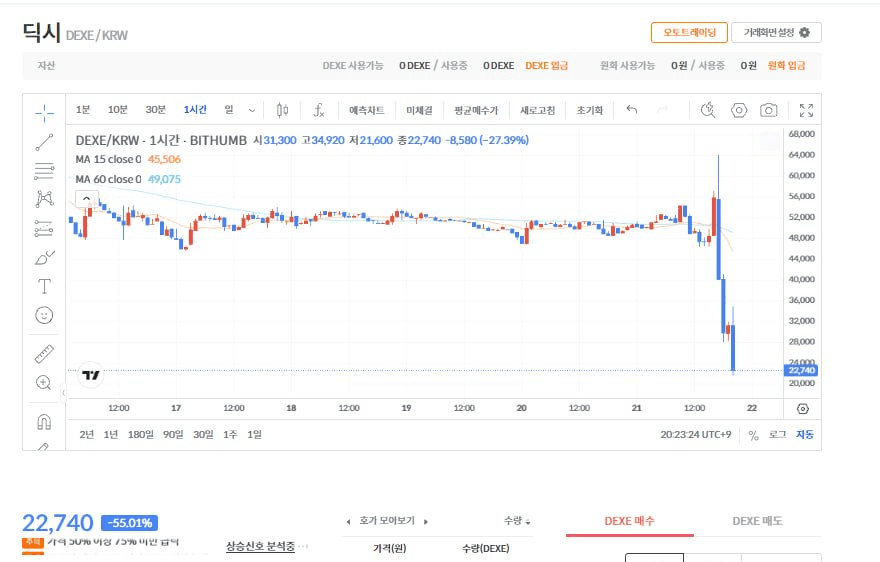
Task: Select the 일 daily interval
Action: pos(229,109)
